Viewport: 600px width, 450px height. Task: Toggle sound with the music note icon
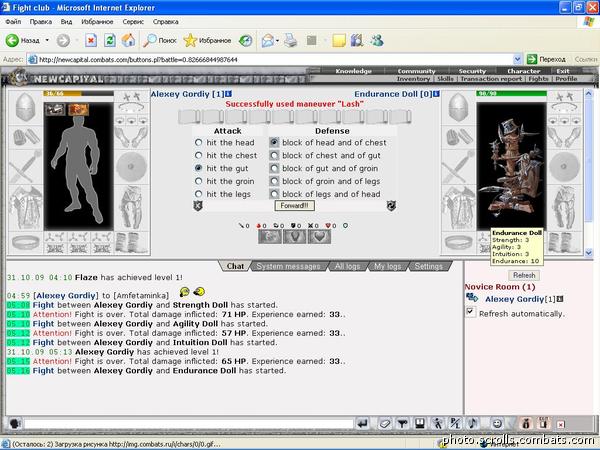click(473, 424)
